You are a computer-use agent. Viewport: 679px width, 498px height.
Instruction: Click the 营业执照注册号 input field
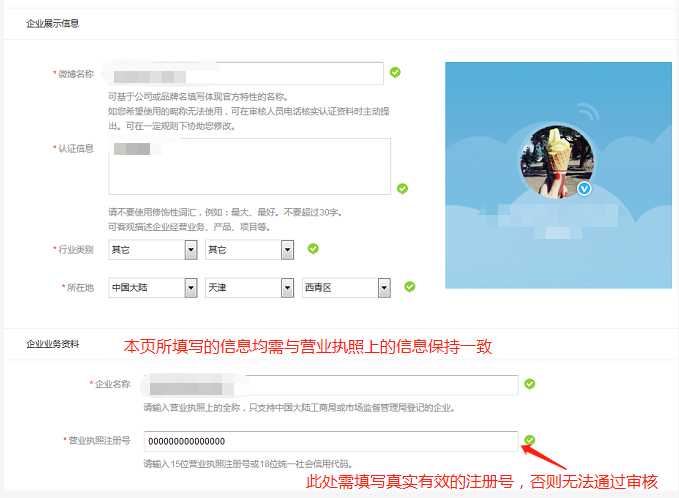pos(331,441)
